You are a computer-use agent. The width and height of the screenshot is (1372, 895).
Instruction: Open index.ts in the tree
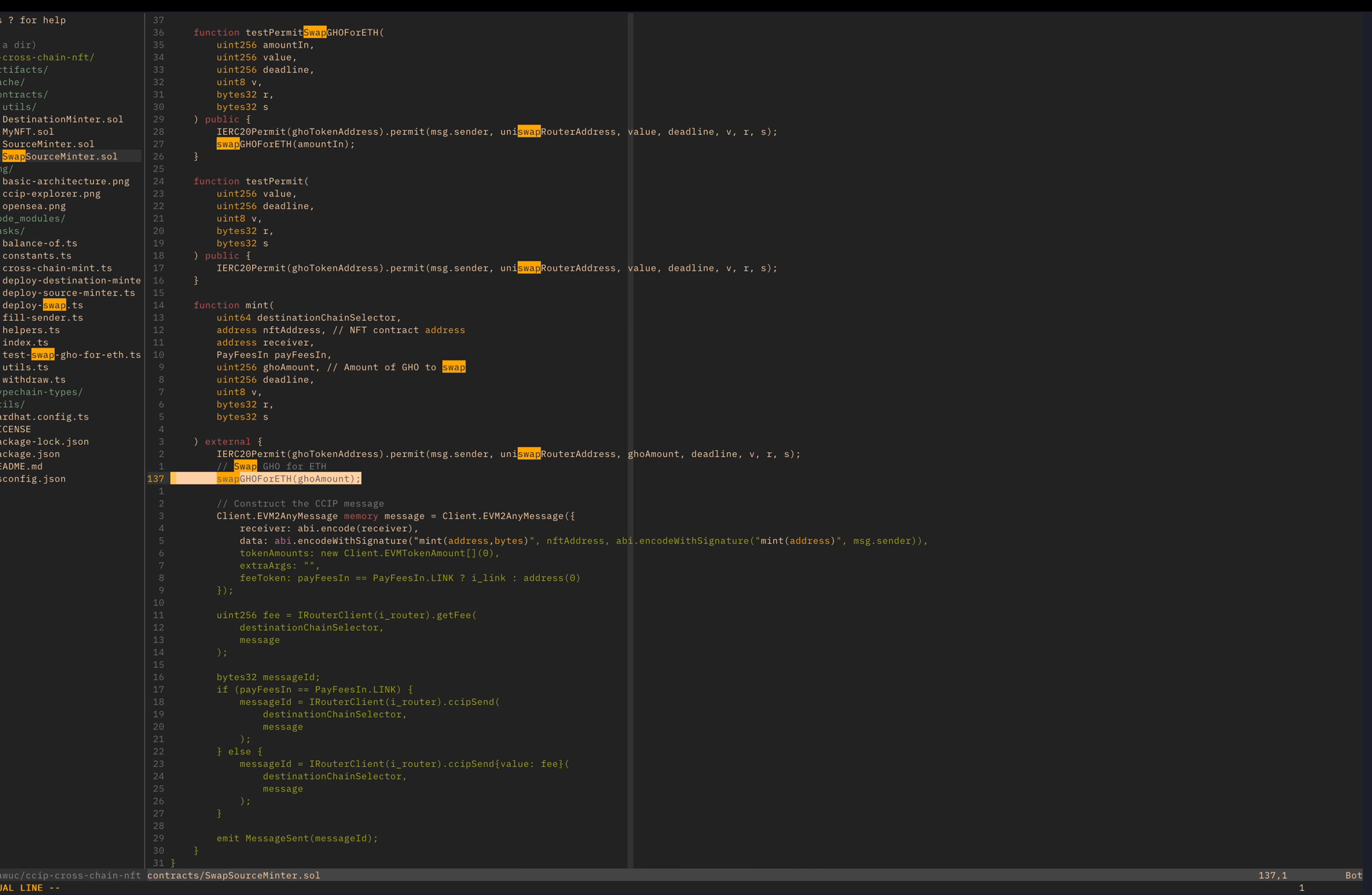(x=25, y=342)
